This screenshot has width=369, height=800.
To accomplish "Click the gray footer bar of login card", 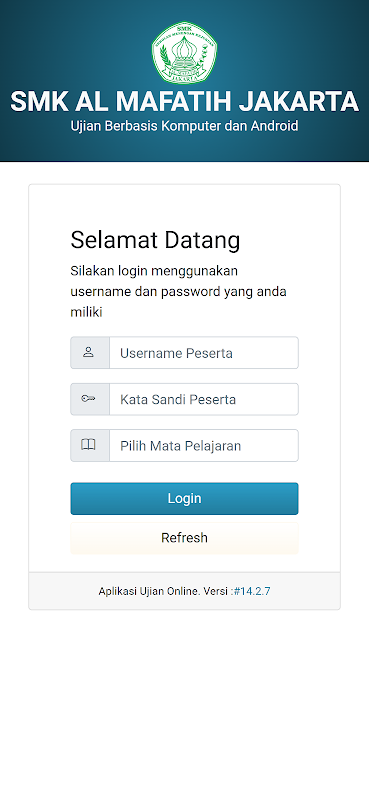I will point(184,591).
